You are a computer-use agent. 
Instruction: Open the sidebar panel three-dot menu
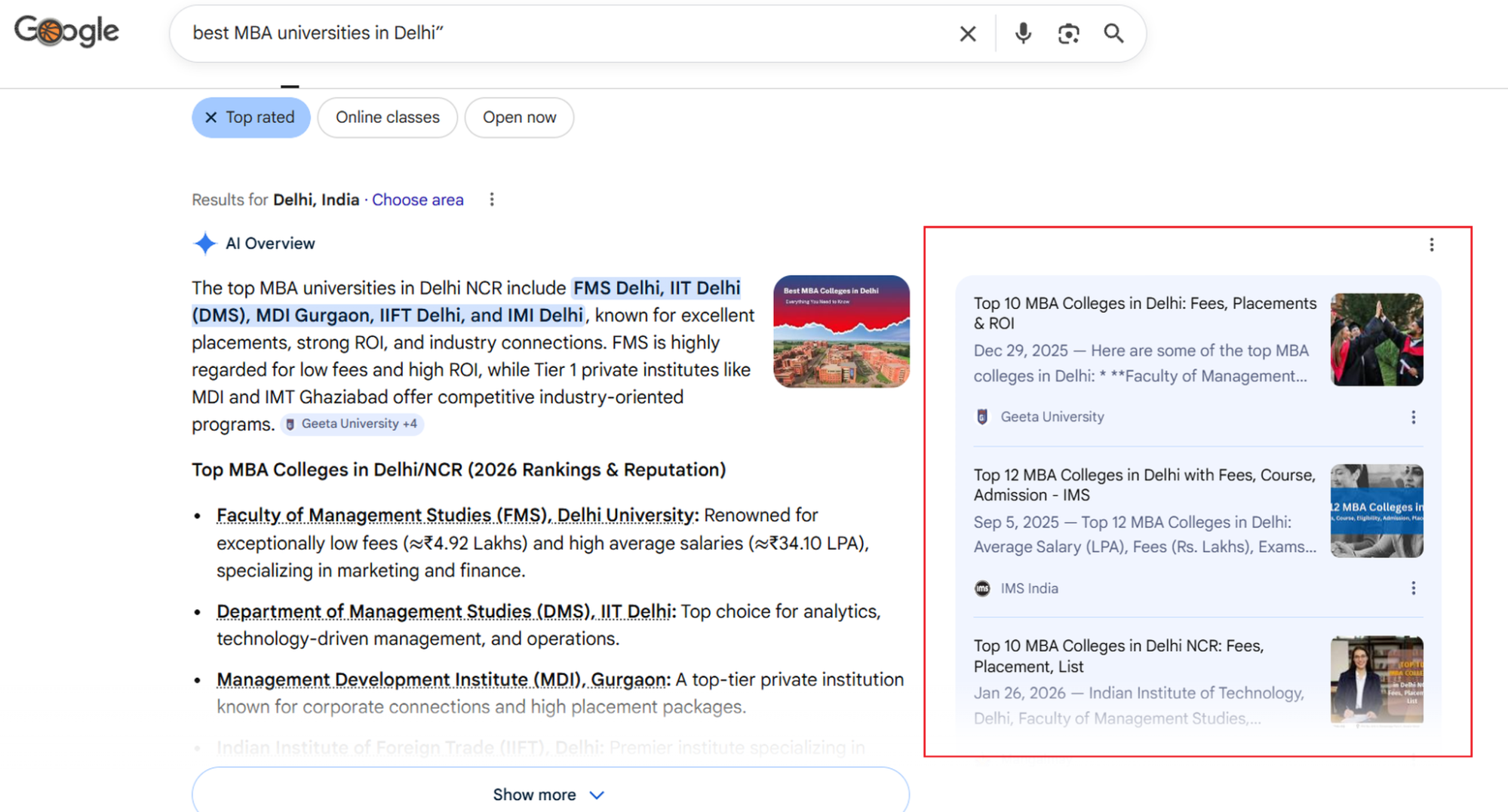pyautogui.click(x=1431, y=244)
